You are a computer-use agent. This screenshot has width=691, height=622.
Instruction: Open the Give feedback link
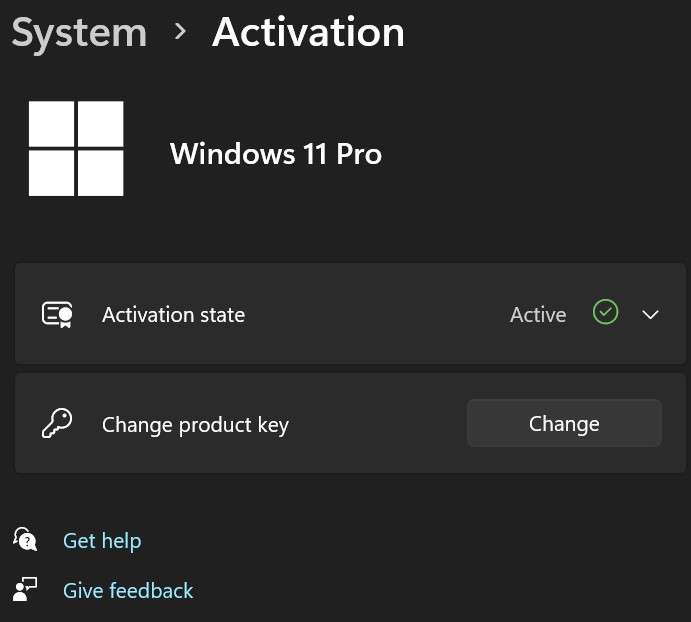click(x=128, y=591)
